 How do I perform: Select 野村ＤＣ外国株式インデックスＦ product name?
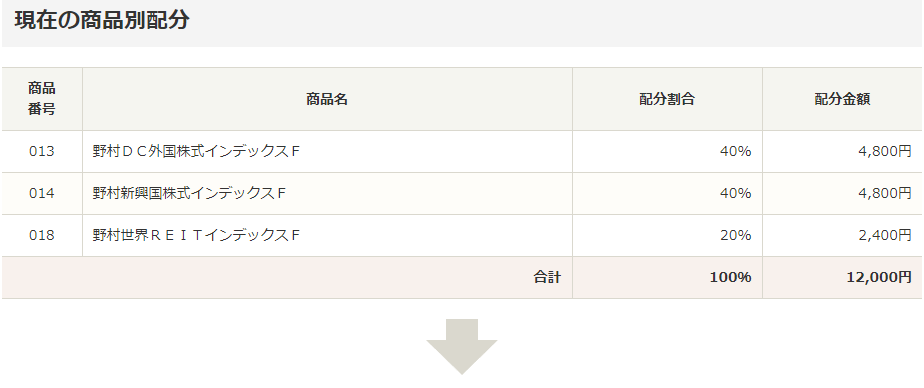(x=197, y=152)
